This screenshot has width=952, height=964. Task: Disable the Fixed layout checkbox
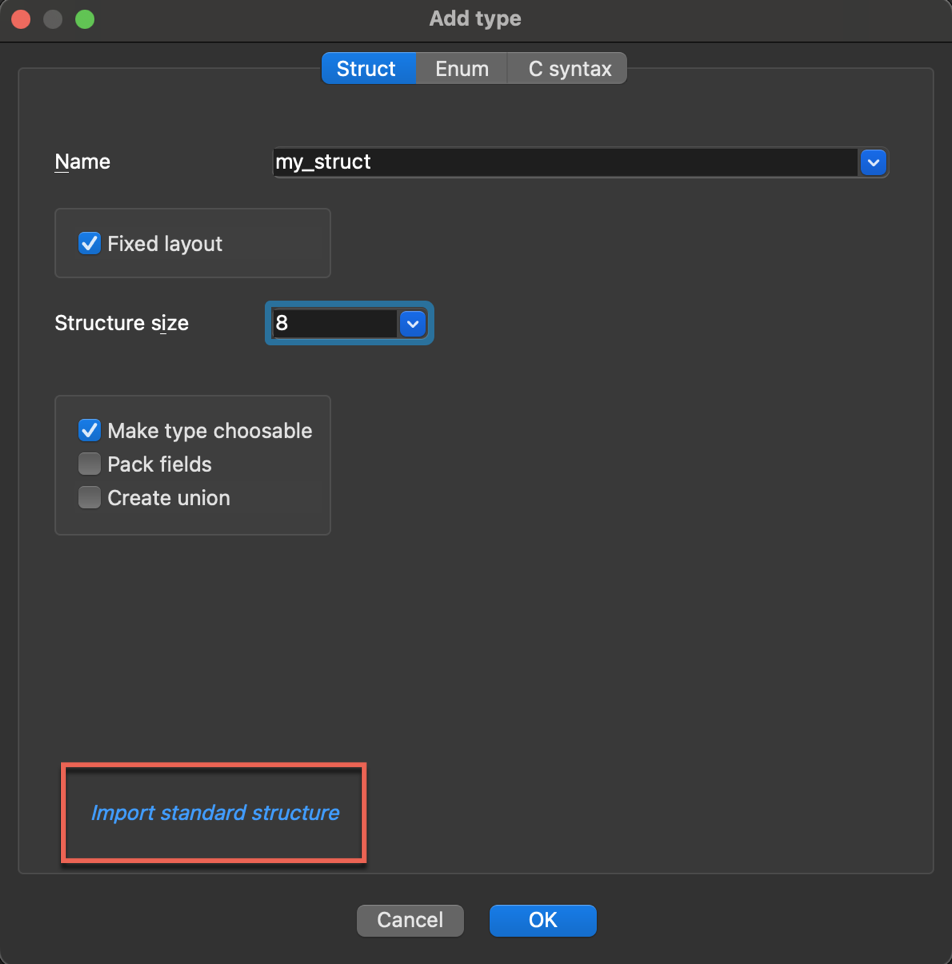click(89, 242)
